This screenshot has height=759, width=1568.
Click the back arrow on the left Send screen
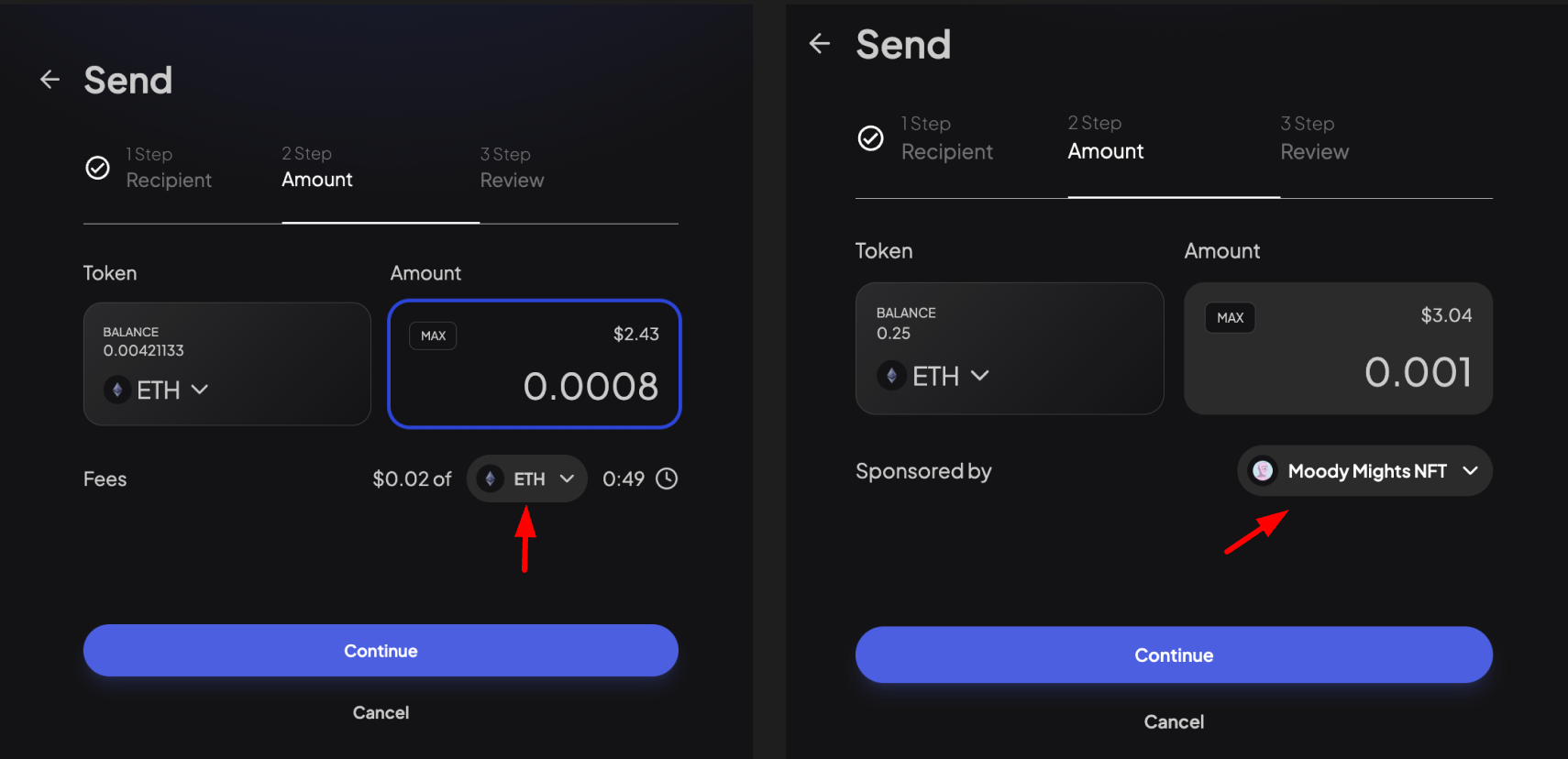point(50,79)
